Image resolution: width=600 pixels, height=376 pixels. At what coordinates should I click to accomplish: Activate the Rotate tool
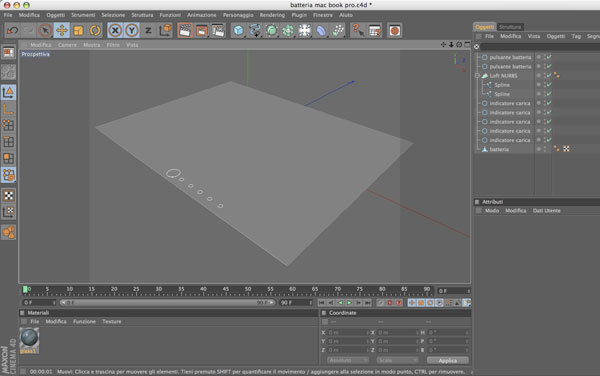tap(95, 30)
